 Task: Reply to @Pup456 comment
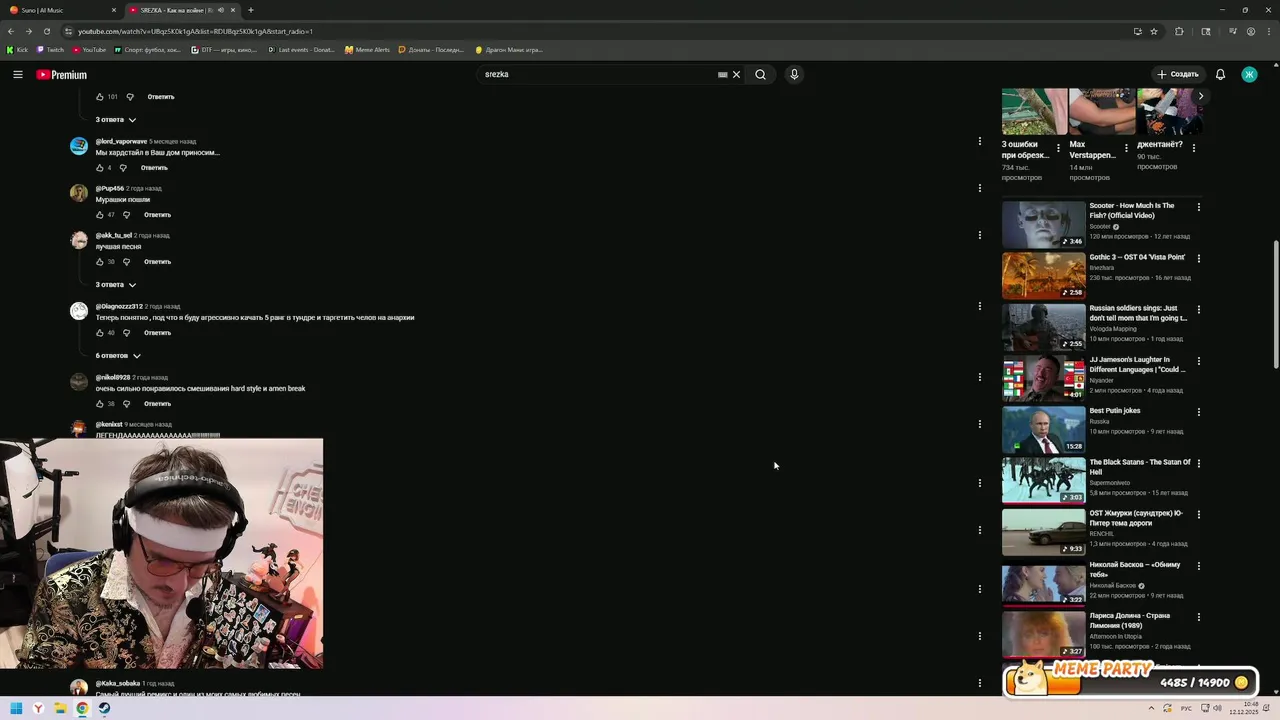[x=157, y=215]
